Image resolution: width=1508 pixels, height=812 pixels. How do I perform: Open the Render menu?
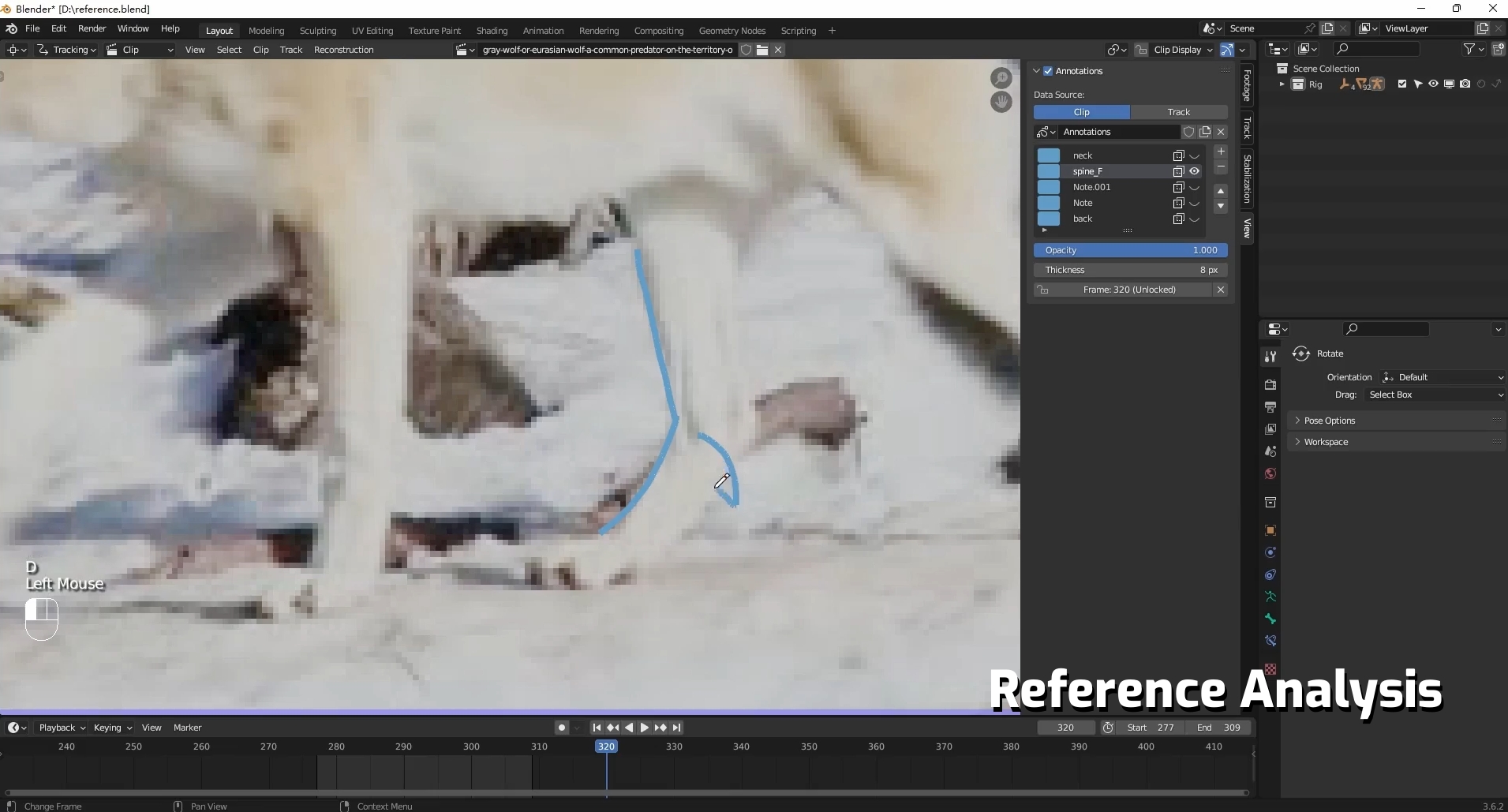[x=92, y=28]
